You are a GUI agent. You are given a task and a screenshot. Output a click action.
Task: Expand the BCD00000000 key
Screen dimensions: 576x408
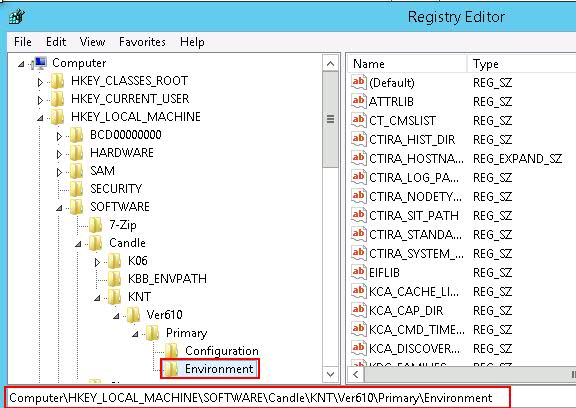[x=59, y=136]
